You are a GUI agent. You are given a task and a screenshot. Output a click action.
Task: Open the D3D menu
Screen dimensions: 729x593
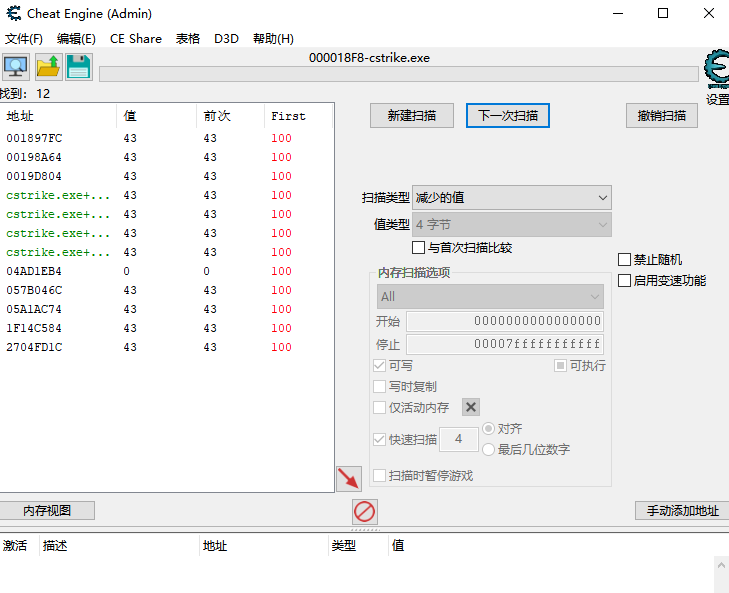click(226, 39)
